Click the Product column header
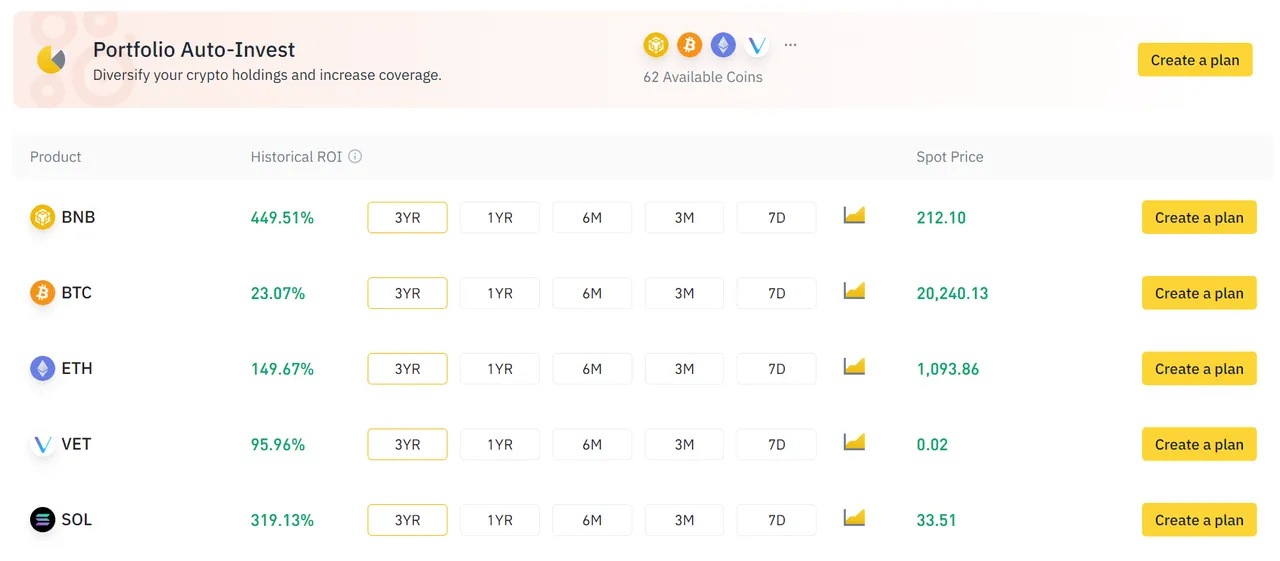This screenshot has height=561, width=1280. (56, 157)
